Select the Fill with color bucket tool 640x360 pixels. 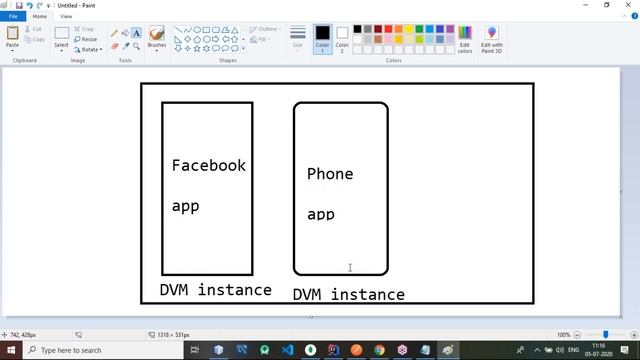pyautogui.click(x=125, y=33)
